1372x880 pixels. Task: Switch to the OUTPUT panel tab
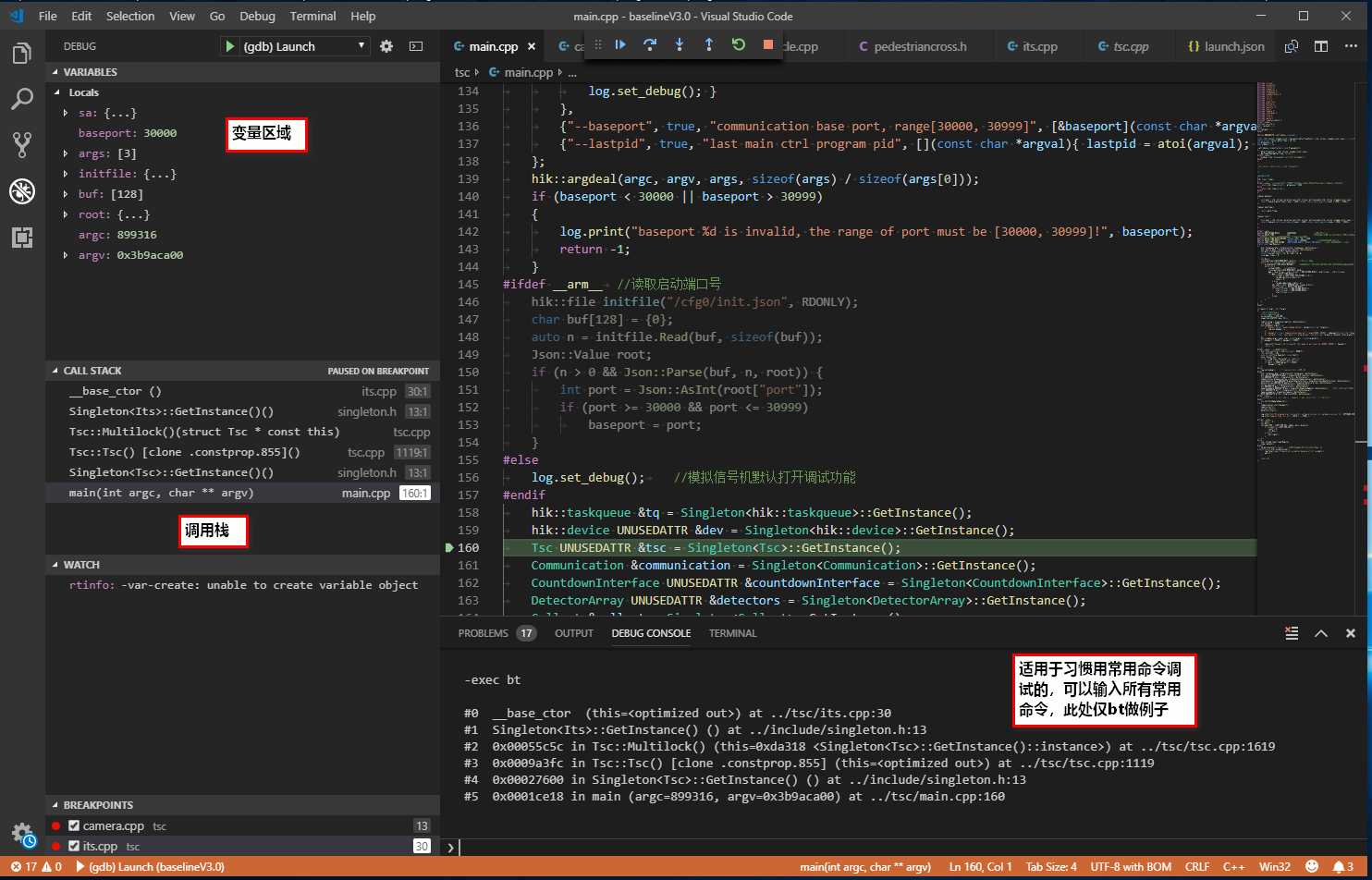coord(574,633)
